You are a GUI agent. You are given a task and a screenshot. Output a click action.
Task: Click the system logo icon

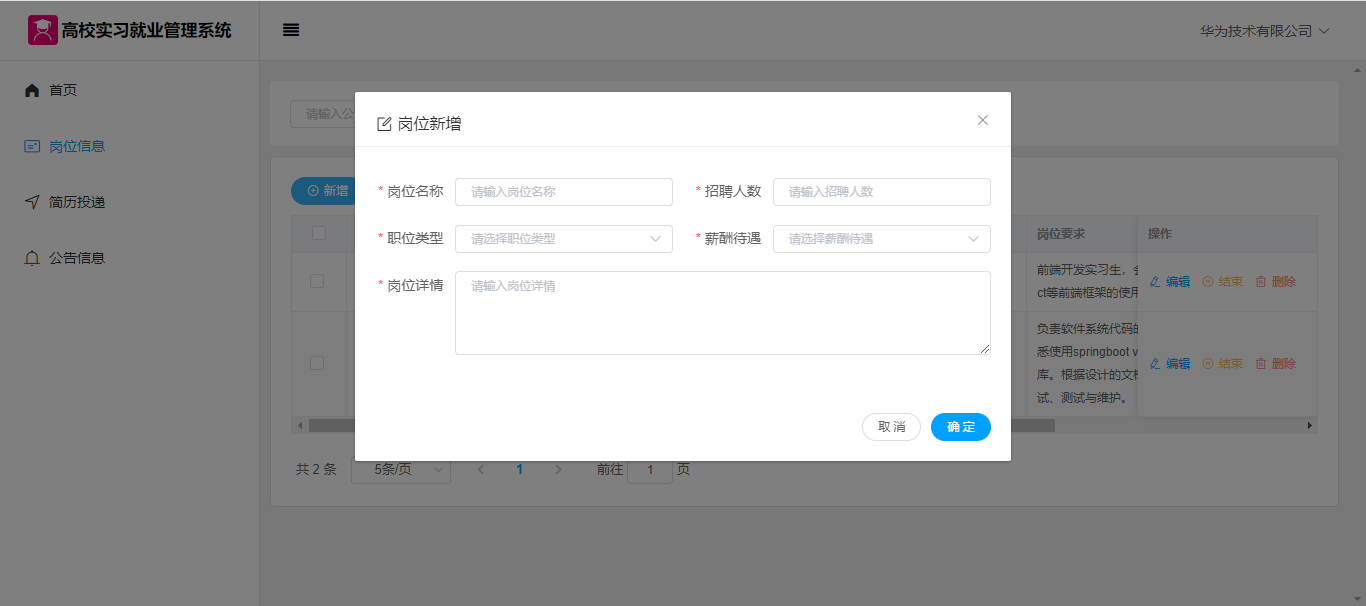pos(42,30)
